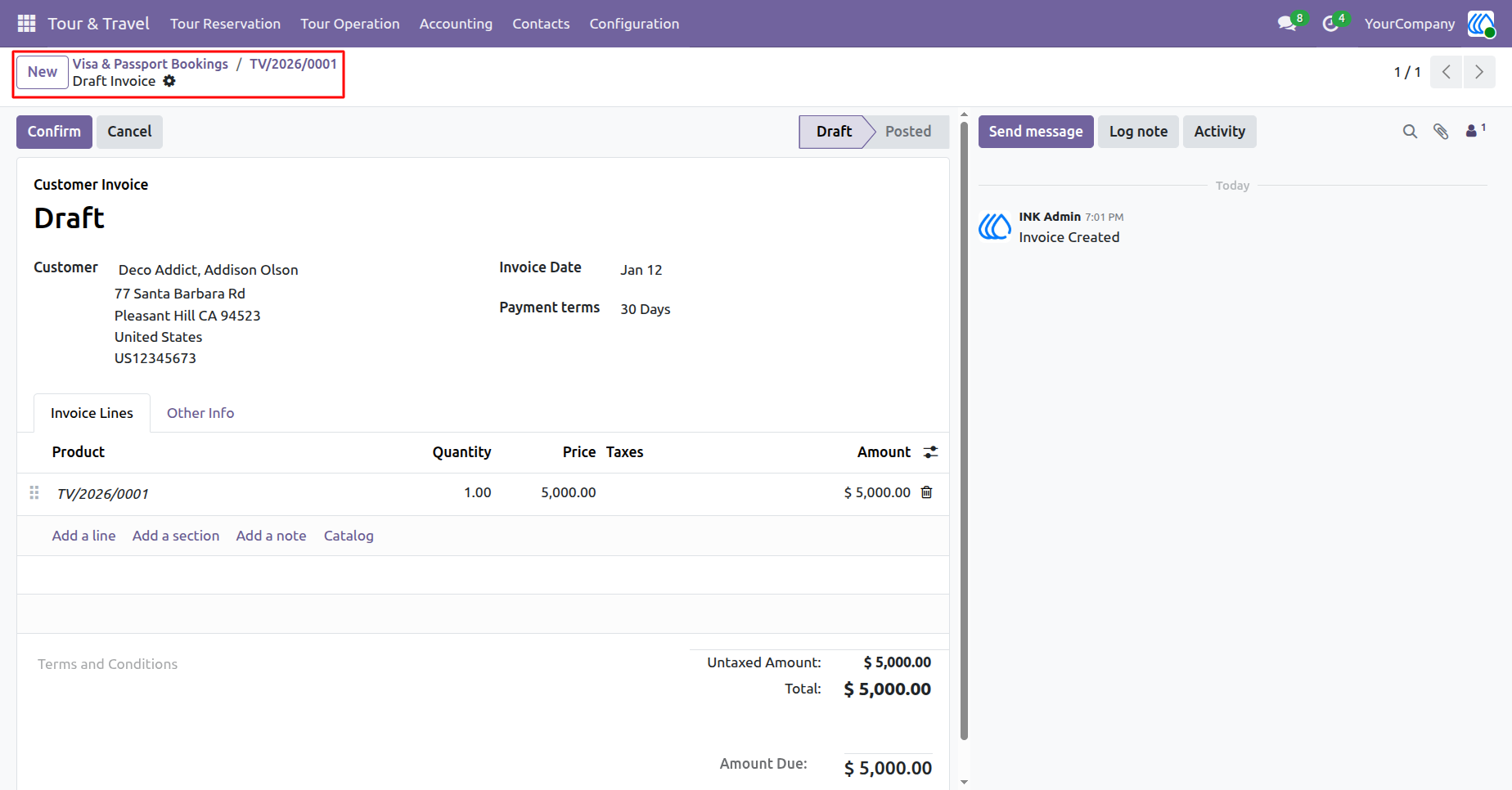Viewport: 1512px width, 790px height.
Task: Open the Customer field Deco Addict, Addison Olson
Action: 208,270
